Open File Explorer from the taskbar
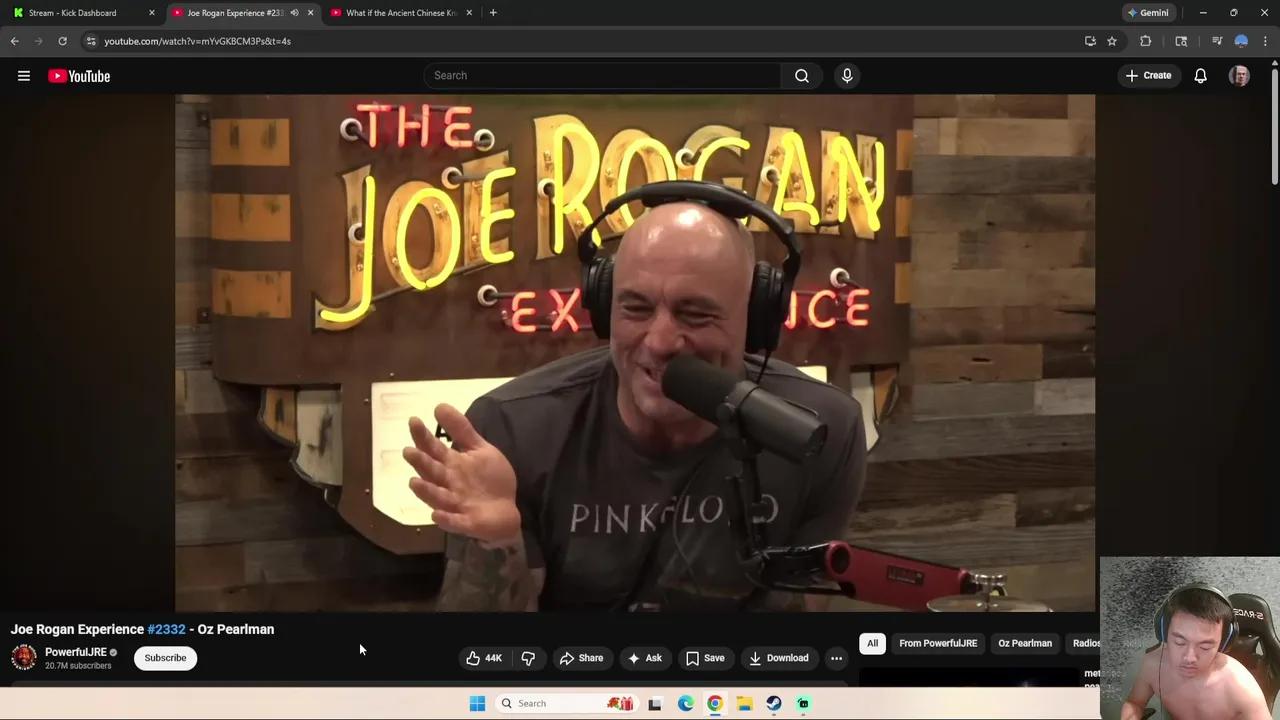Viewport: 1280px width, 720px height. 744,703
